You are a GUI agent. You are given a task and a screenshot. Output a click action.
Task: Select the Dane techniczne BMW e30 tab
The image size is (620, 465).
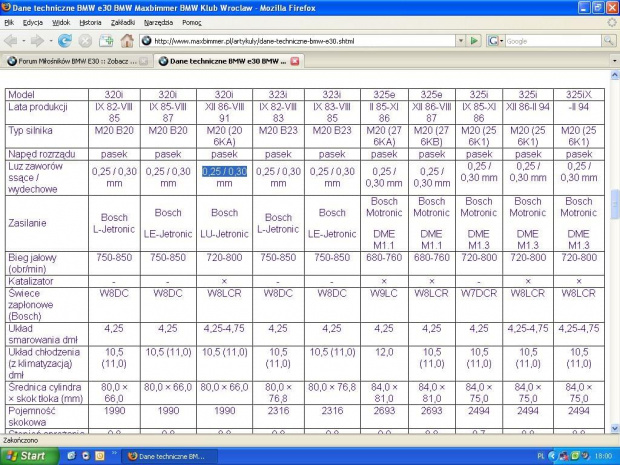[229, 61]
